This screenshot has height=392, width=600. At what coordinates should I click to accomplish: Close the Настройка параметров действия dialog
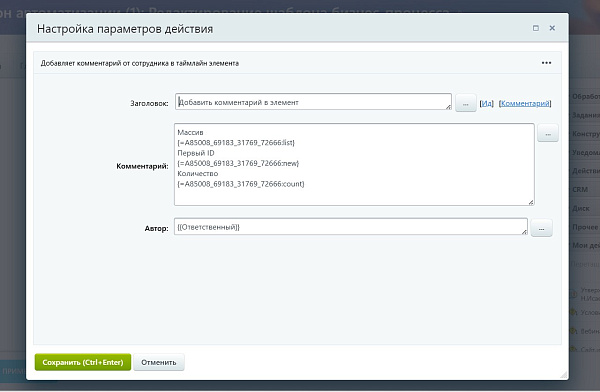point(552,28)
